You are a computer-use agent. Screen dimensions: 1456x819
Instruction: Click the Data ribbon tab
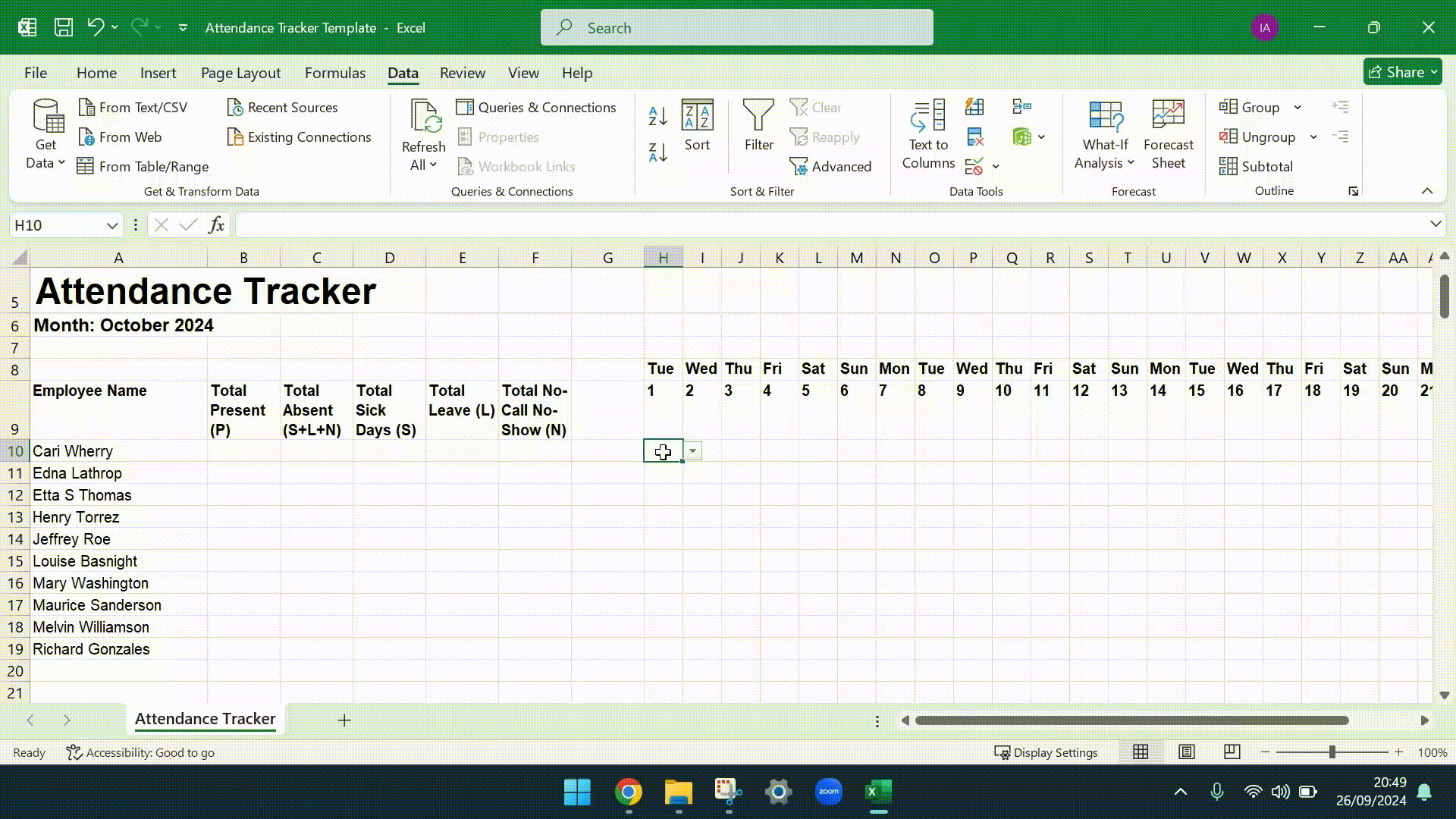click(404, 72)
